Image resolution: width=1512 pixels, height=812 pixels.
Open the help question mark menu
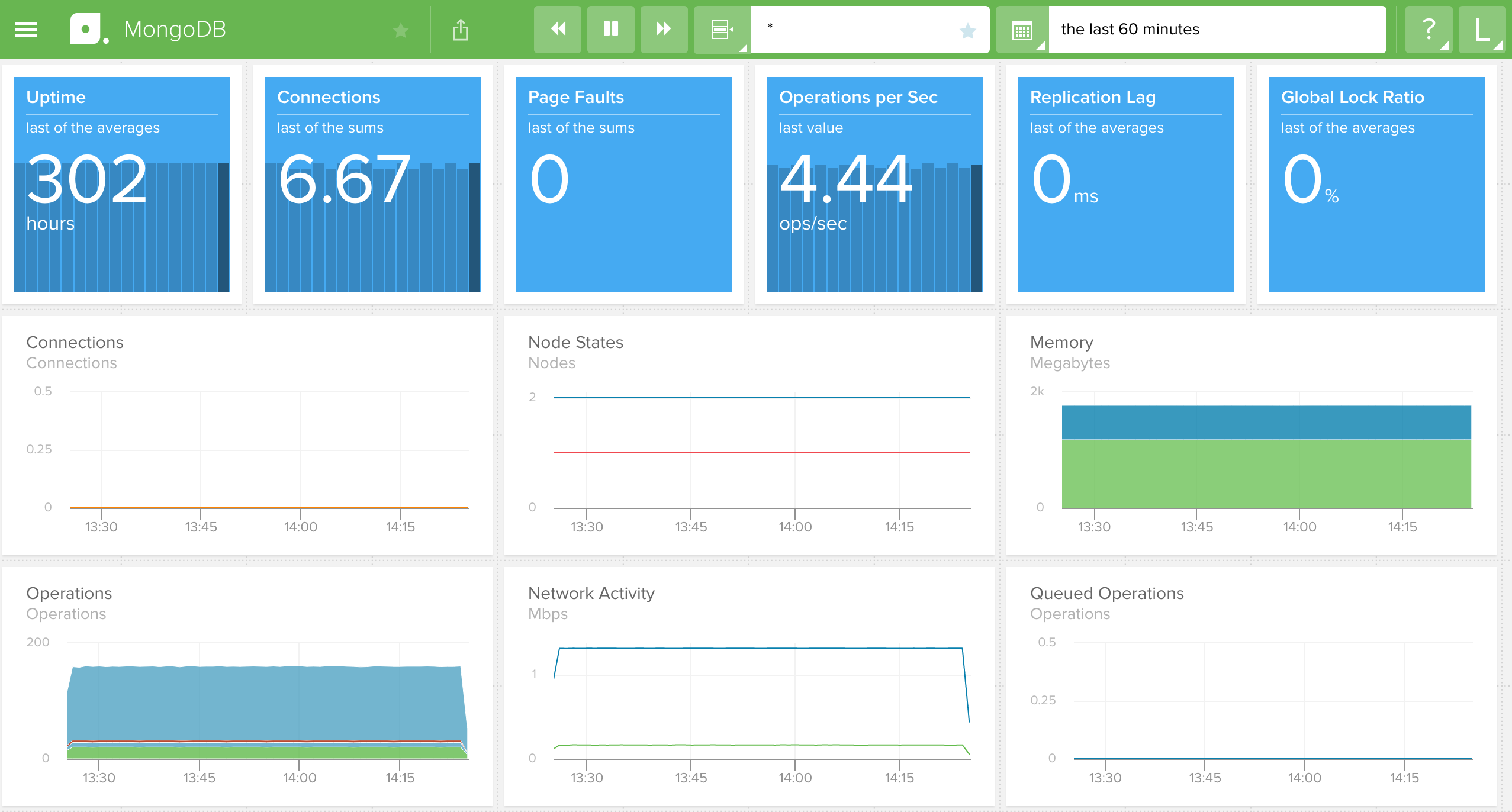[x=1429, y=30]
